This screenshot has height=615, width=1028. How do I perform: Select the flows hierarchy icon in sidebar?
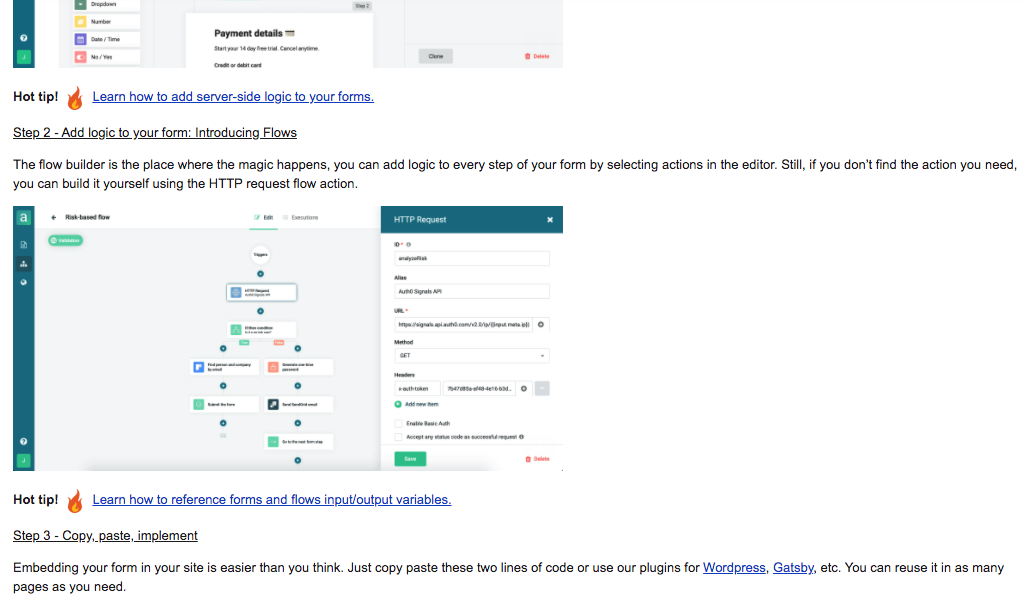24,264
